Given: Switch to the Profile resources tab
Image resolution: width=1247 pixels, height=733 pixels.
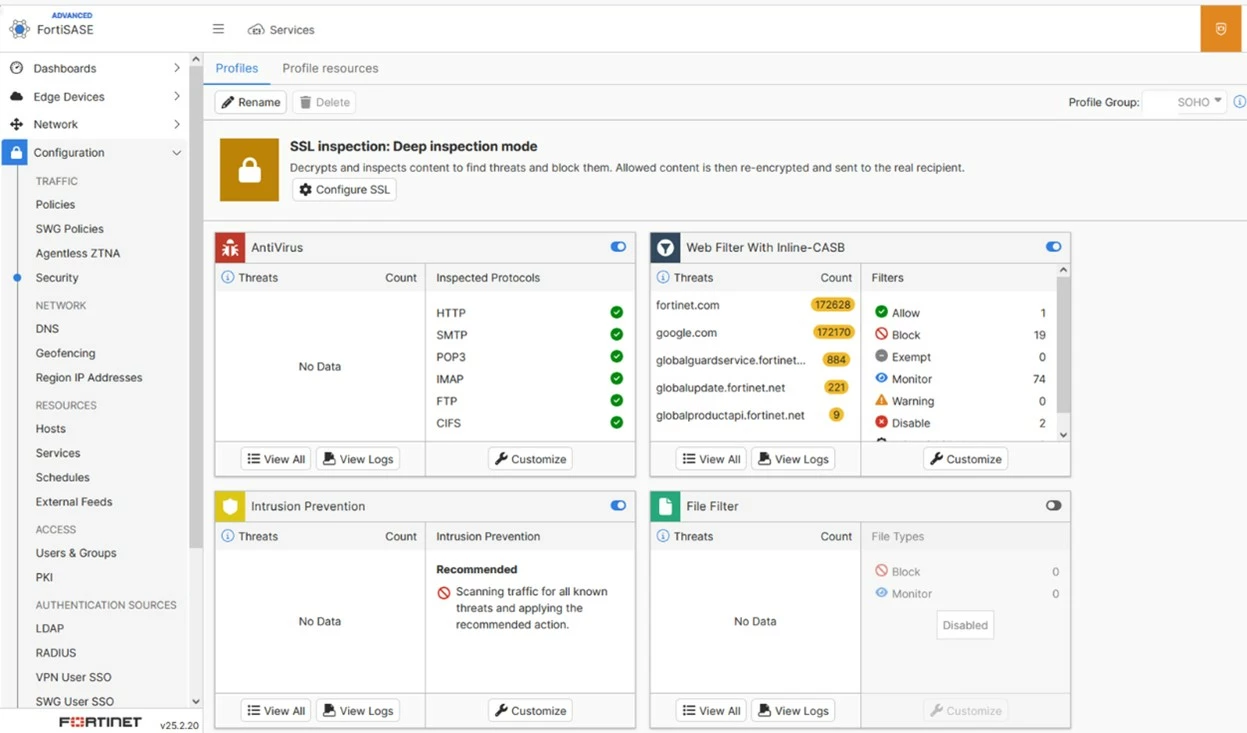Looking at the screenshot, I should [330, 68].
